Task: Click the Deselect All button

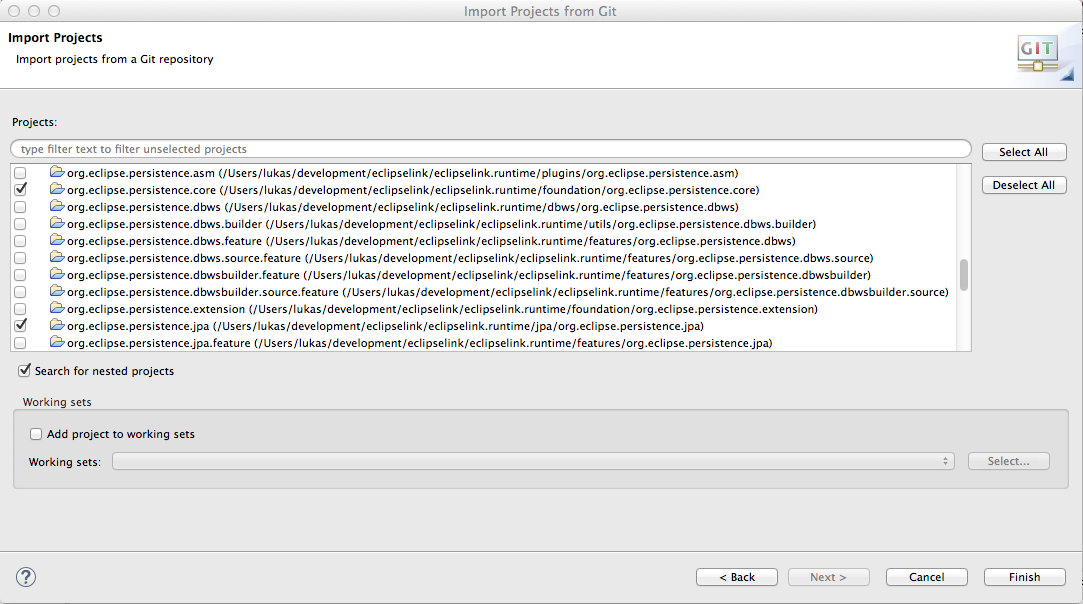Action: tap(1024, 185)
